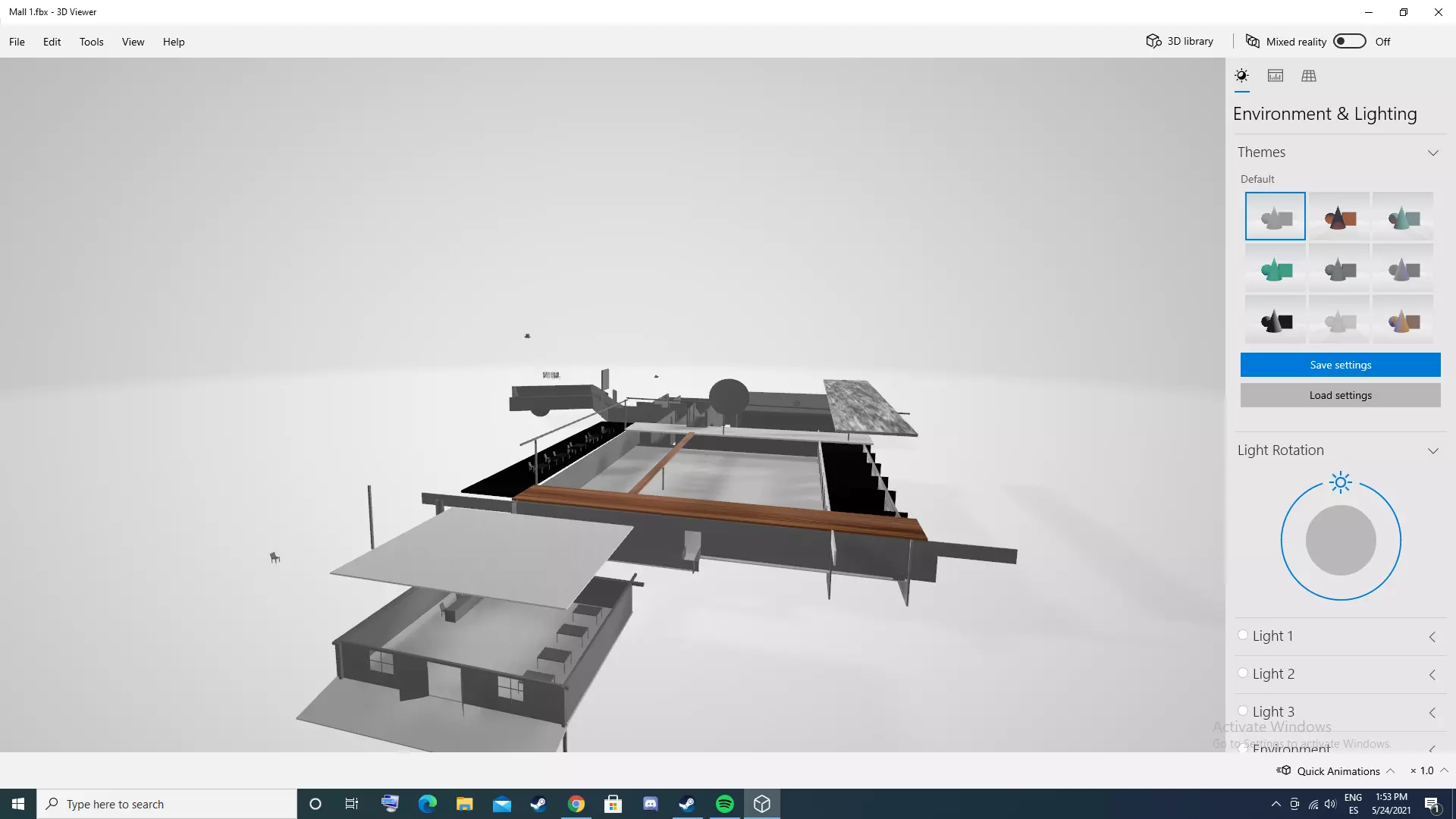Screen dimensions: 1456x819
Task: Open the Stats & Shading panel icon
Action: tap(1276, 76)
